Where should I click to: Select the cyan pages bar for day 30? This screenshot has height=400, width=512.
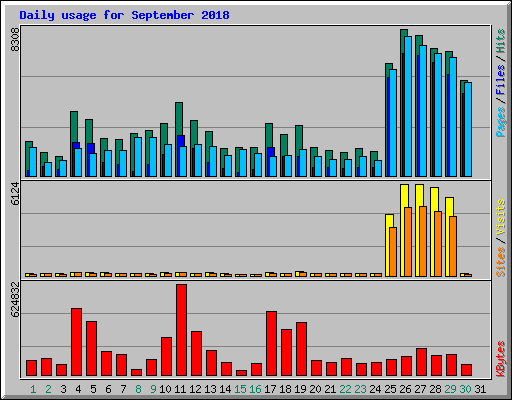coord(468,129)
